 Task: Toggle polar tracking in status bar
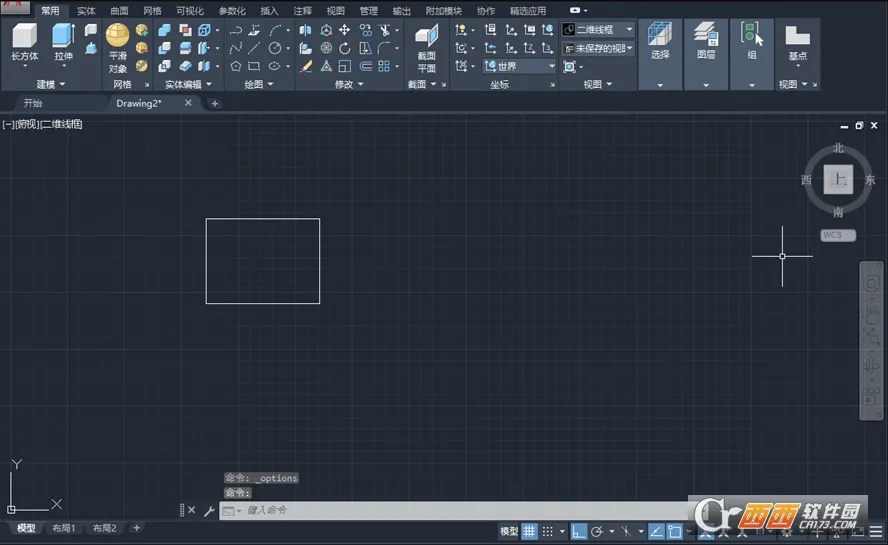597,531
